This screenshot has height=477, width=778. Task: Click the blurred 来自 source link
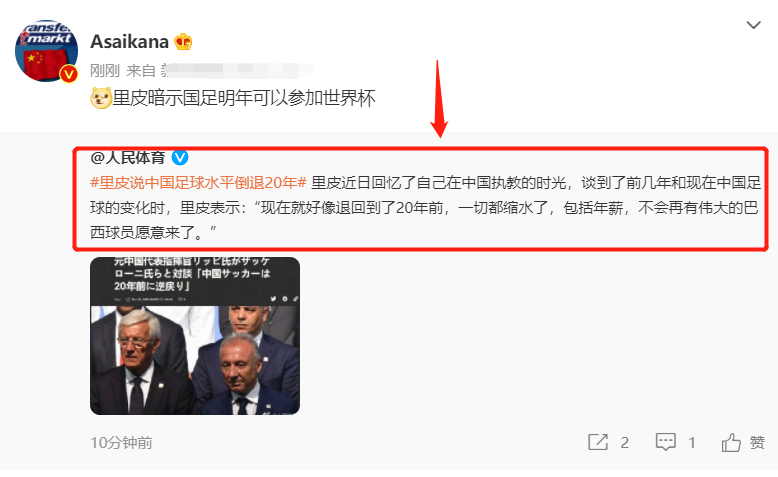[220, 70]
